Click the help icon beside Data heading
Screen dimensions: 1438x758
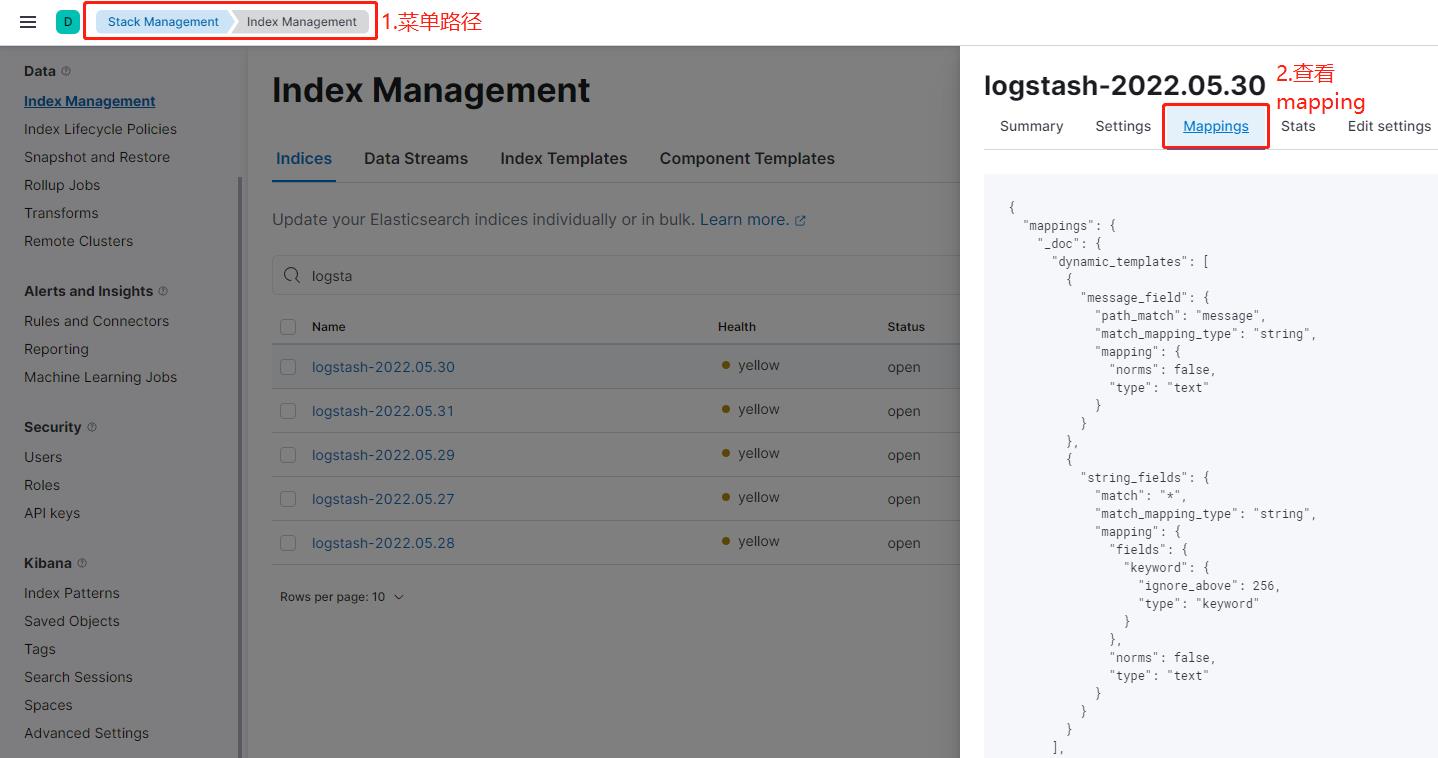[x=66, y=71]
